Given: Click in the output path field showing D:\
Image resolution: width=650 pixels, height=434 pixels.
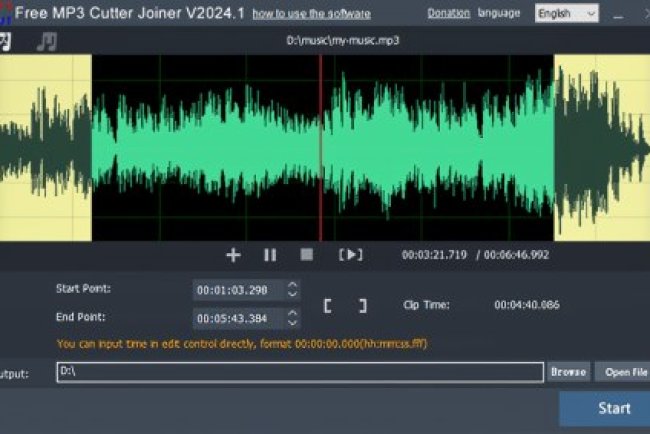Looking at the screenshot, I should coord(300,372).
